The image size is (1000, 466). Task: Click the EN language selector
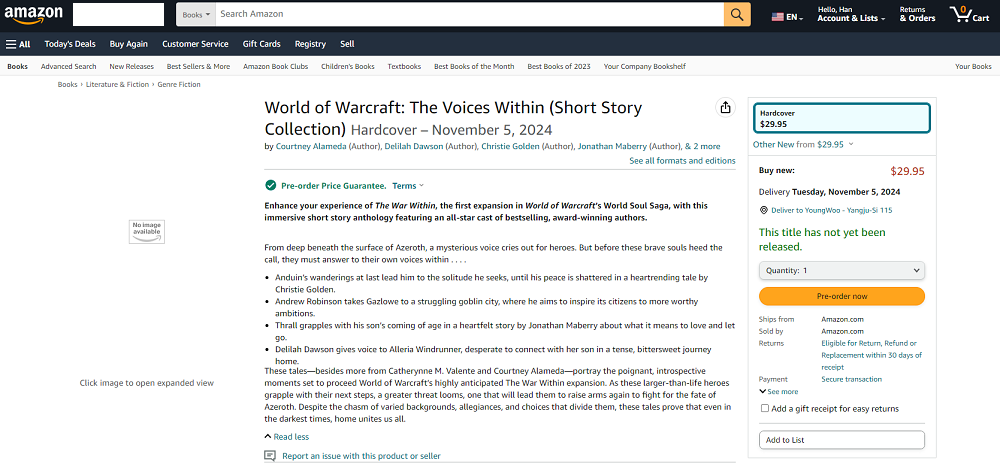(x=794, y=17)
